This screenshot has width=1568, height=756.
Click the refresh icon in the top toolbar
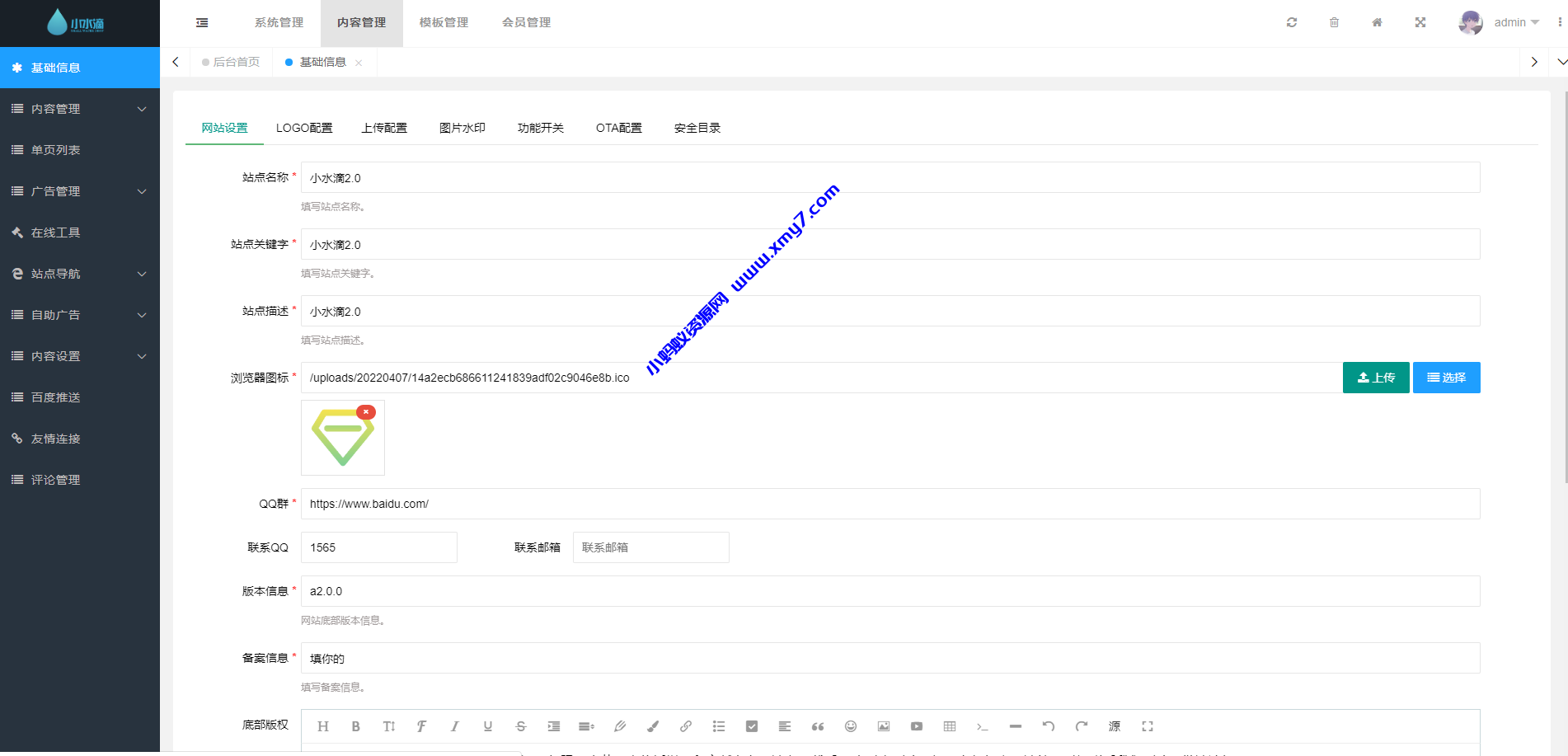1291,22
